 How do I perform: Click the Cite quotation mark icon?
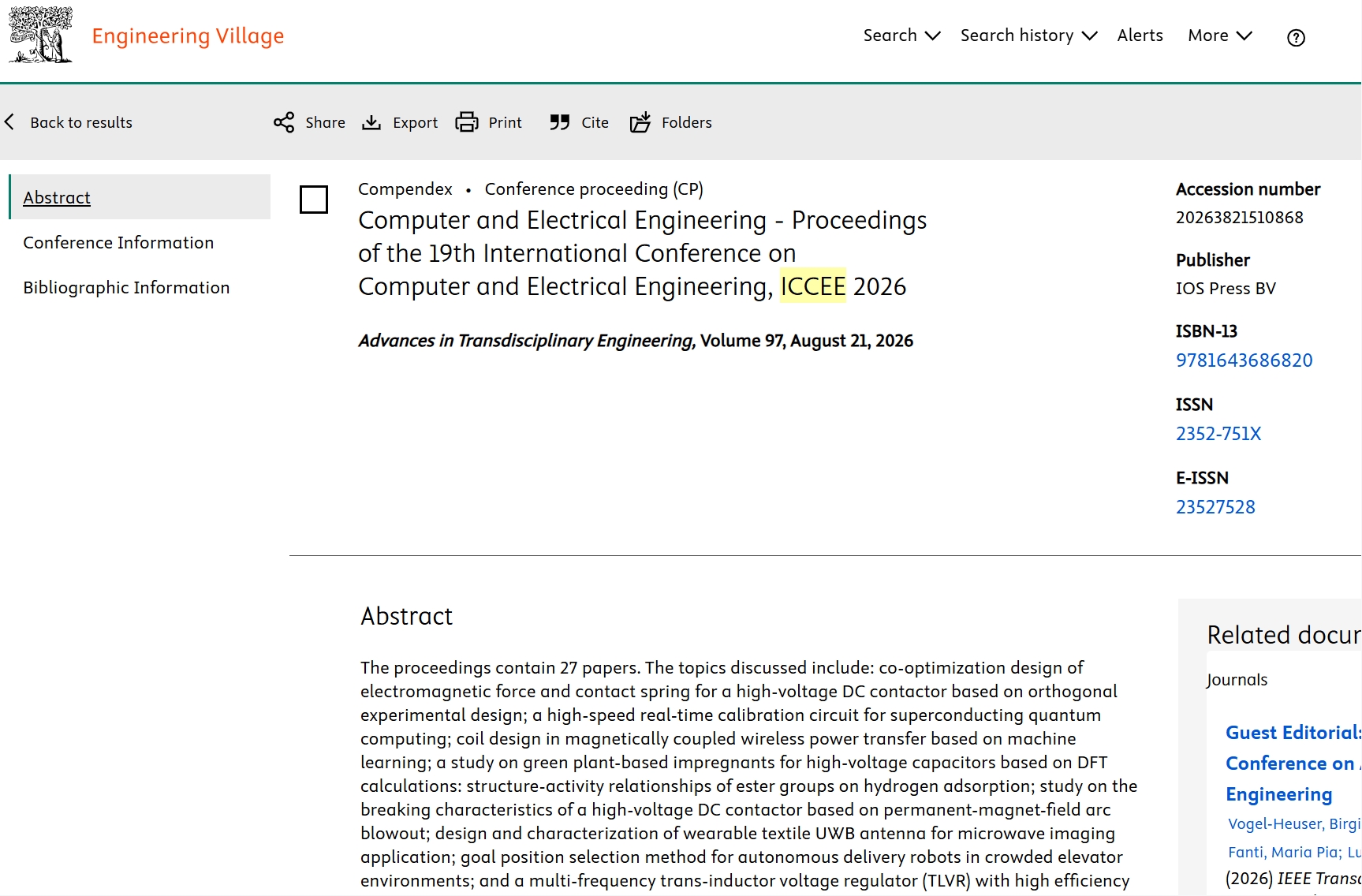[x=560, y=122]
